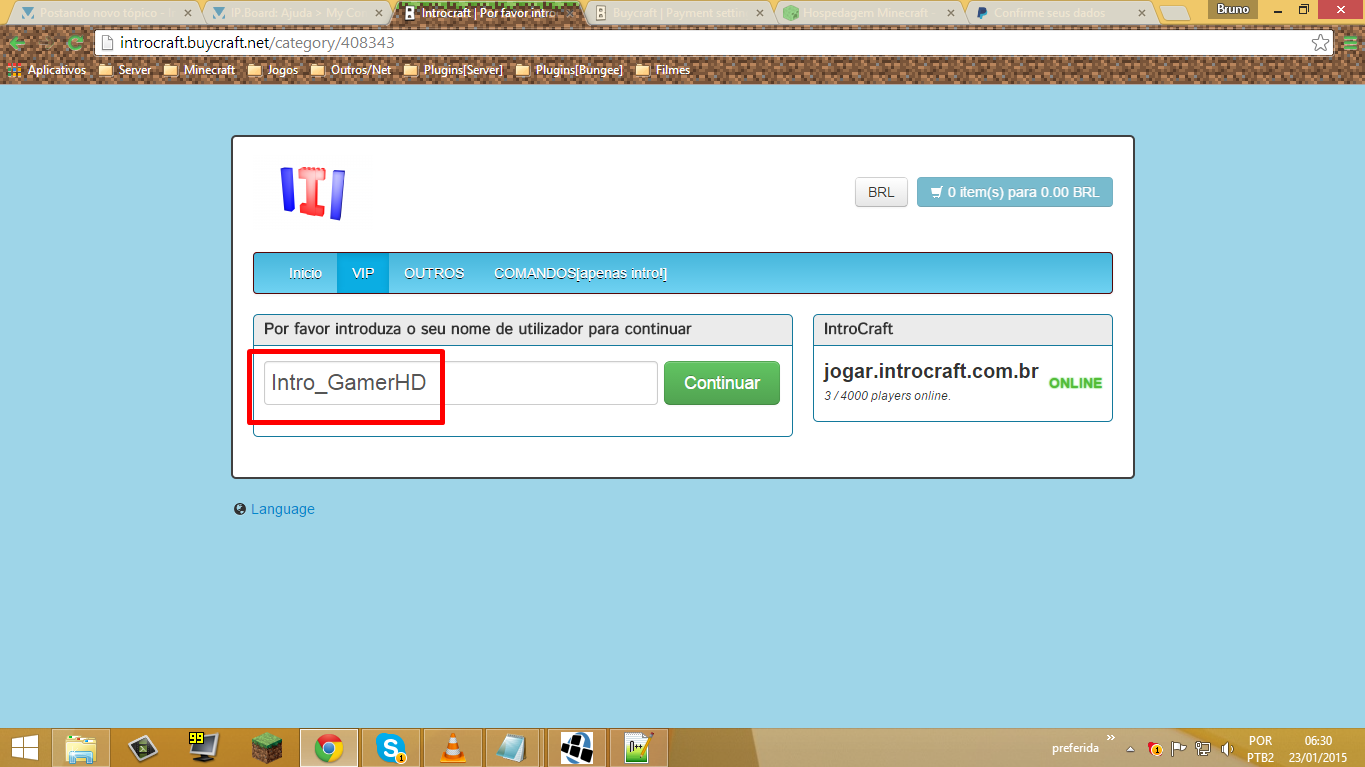Open the black-and-white squares taskbar app
Image resolution: width=1365 pixels, height=767 pixels.
pyautogui.click(x=577, y=747)
